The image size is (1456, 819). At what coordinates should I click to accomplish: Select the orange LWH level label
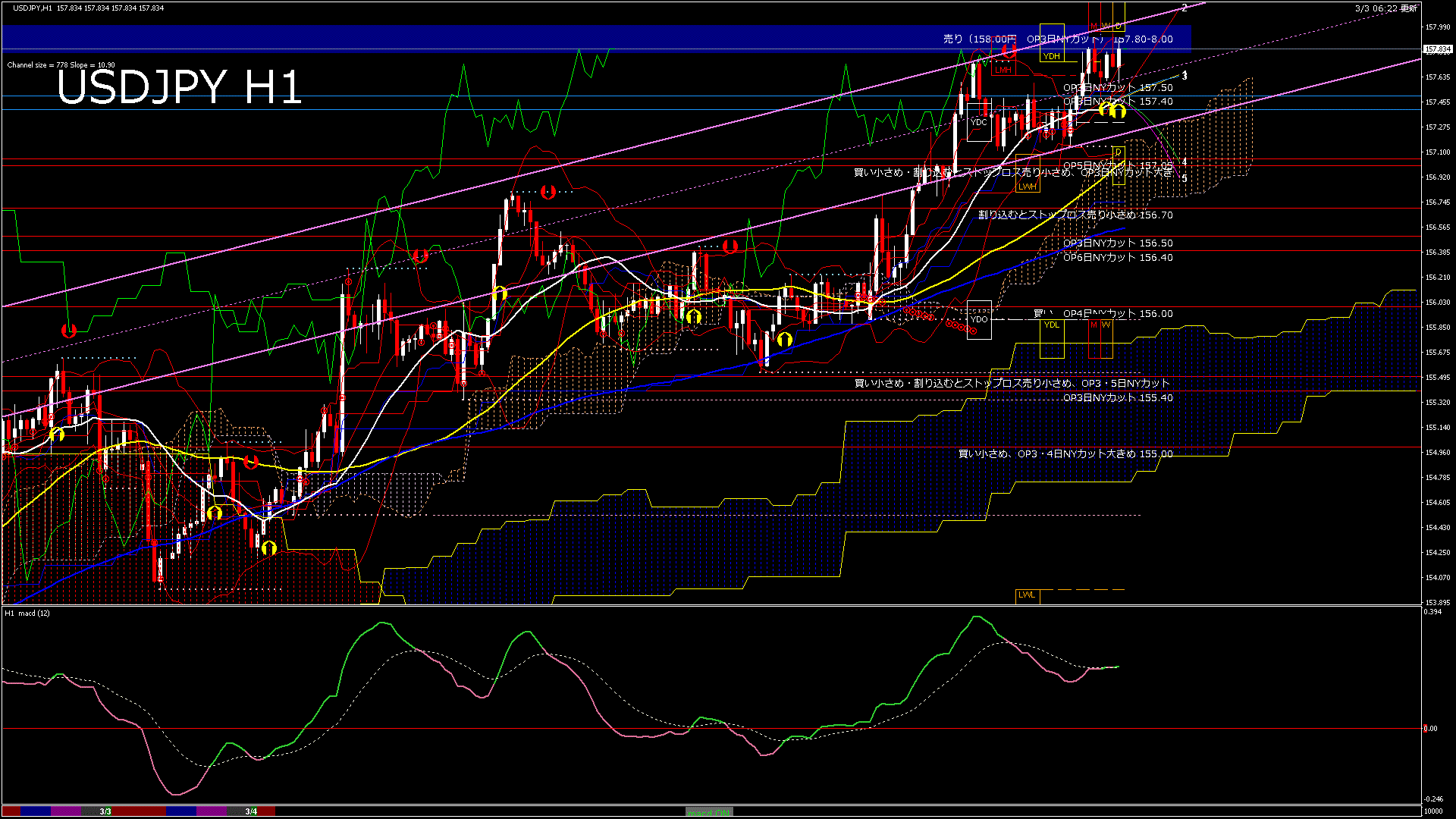pos(1027,187)
